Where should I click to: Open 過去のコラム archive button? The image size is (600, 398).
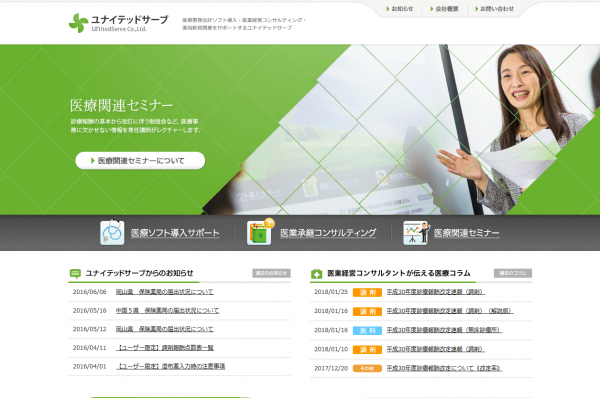pos(513,273)
